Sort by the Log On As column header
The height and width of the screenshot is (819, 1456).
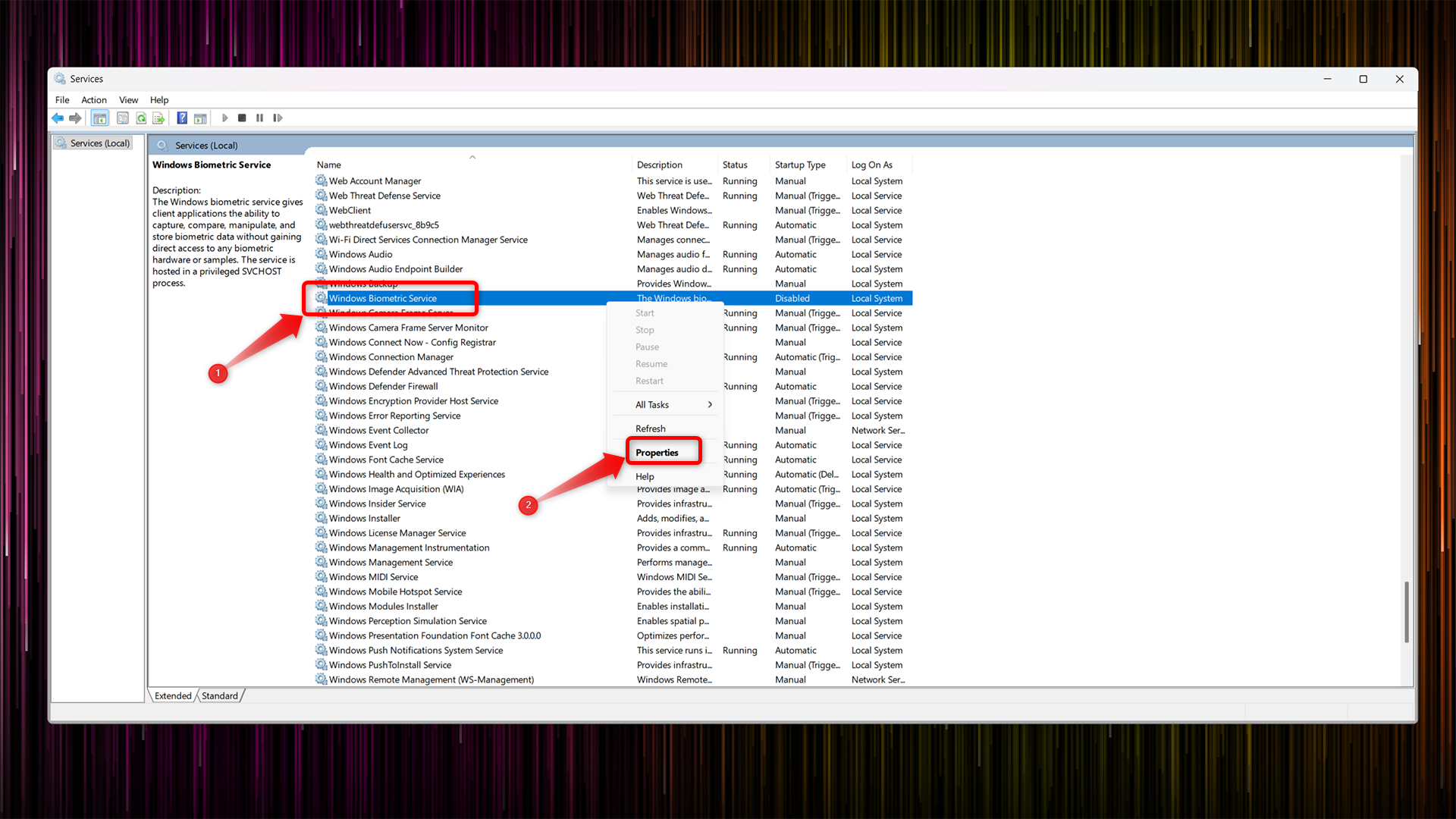point(880,165)
